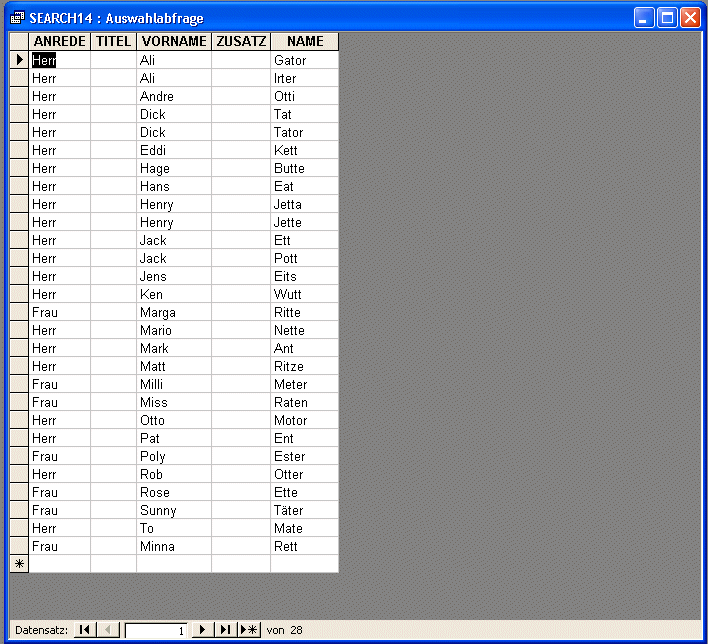708x644 pixels.
Task: Click the empty TITEL cell in Gator row
Action: (113, 60)
